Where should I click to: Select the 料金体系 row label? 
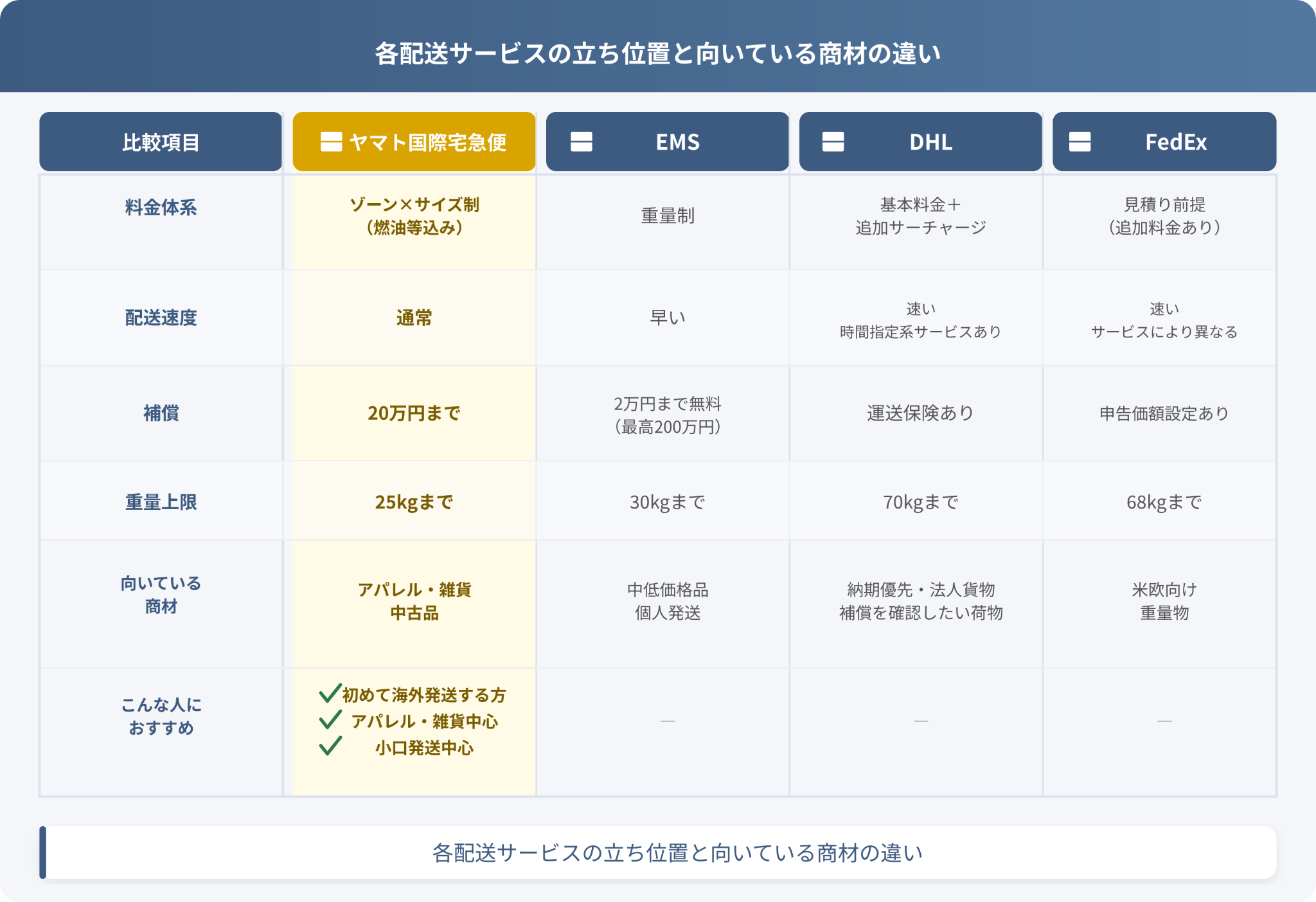161,208
